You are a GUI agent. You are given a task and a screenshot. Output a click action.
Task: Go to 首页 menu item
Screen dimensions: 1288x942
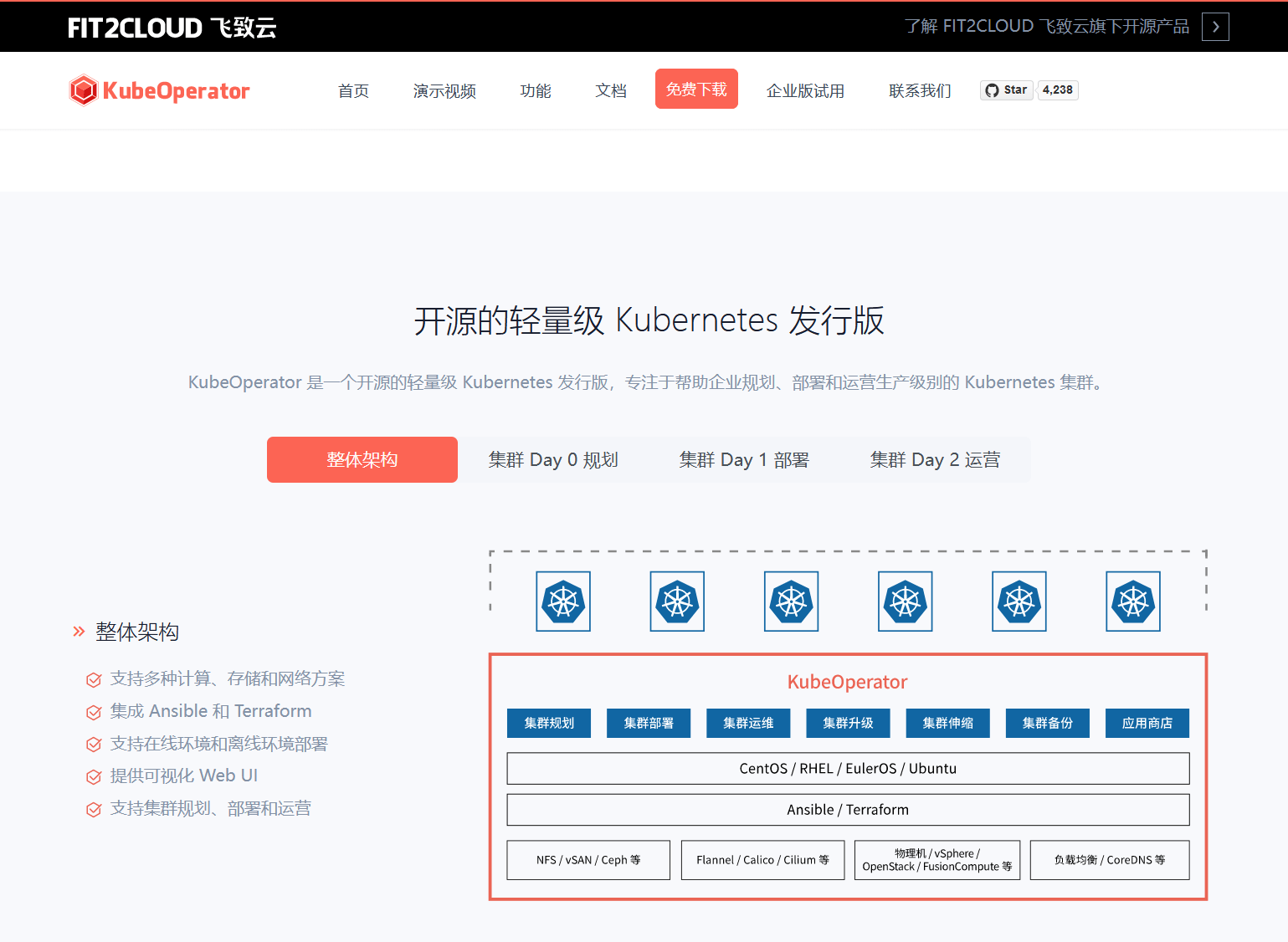pyautogui.click(x=353, y=90)
